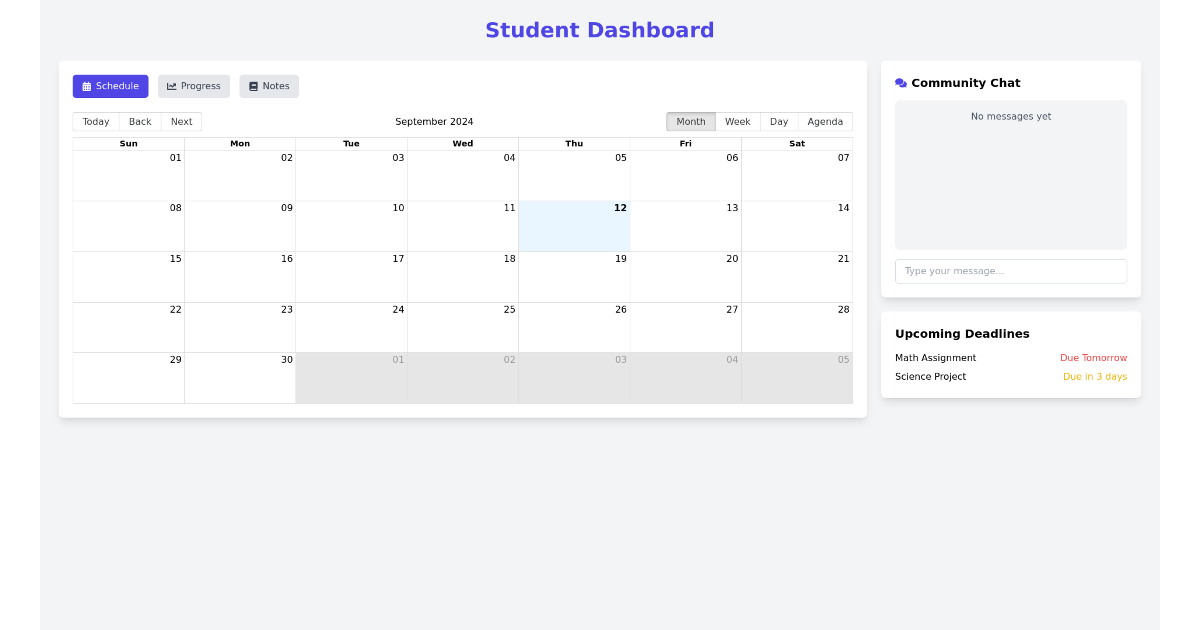Switch to the Notes tab
The image size is (1200, 630).
tap(269, 87)
